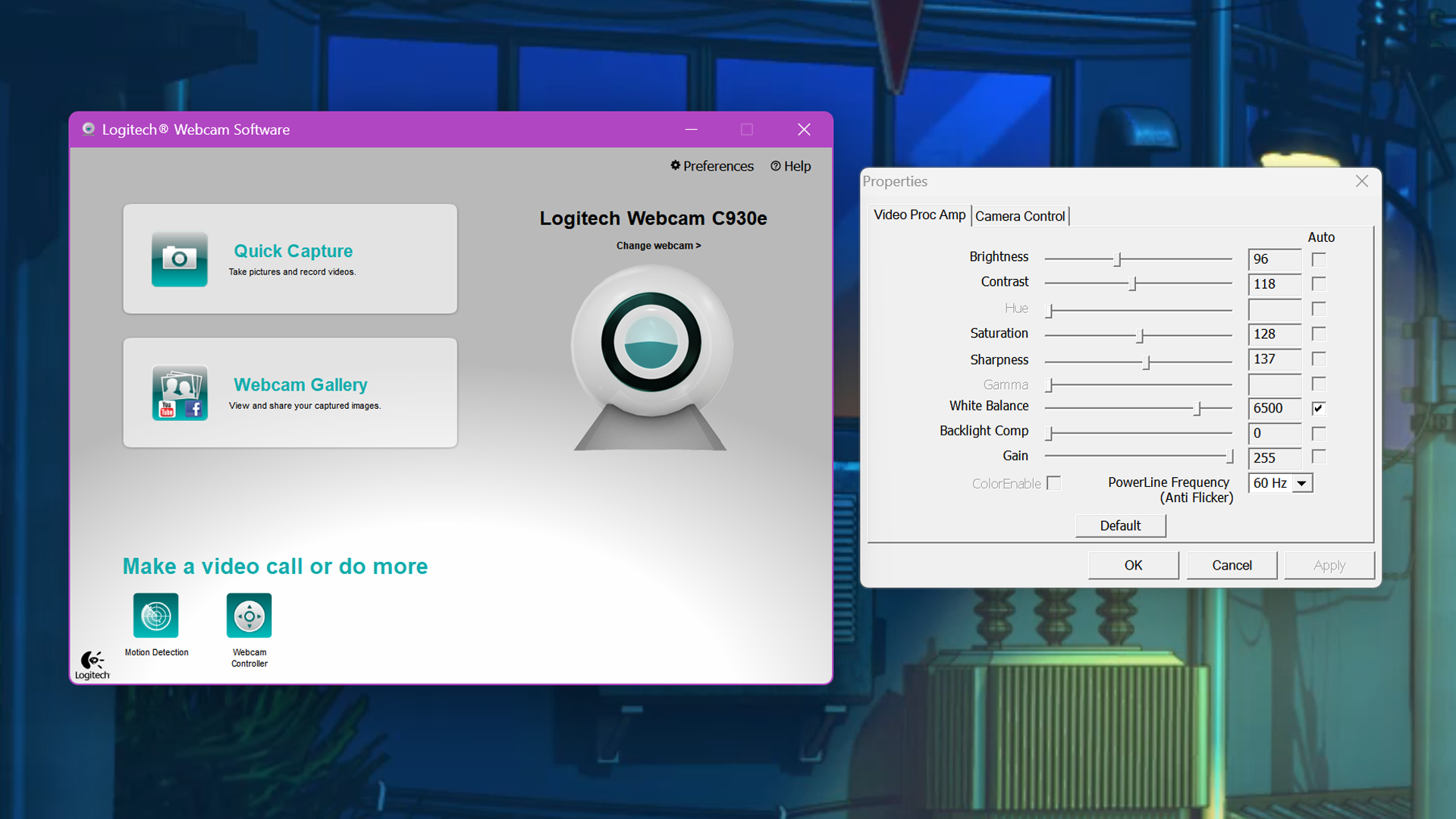Click the Webcam Controller label

pyautogui.click(x=249, y=658)
